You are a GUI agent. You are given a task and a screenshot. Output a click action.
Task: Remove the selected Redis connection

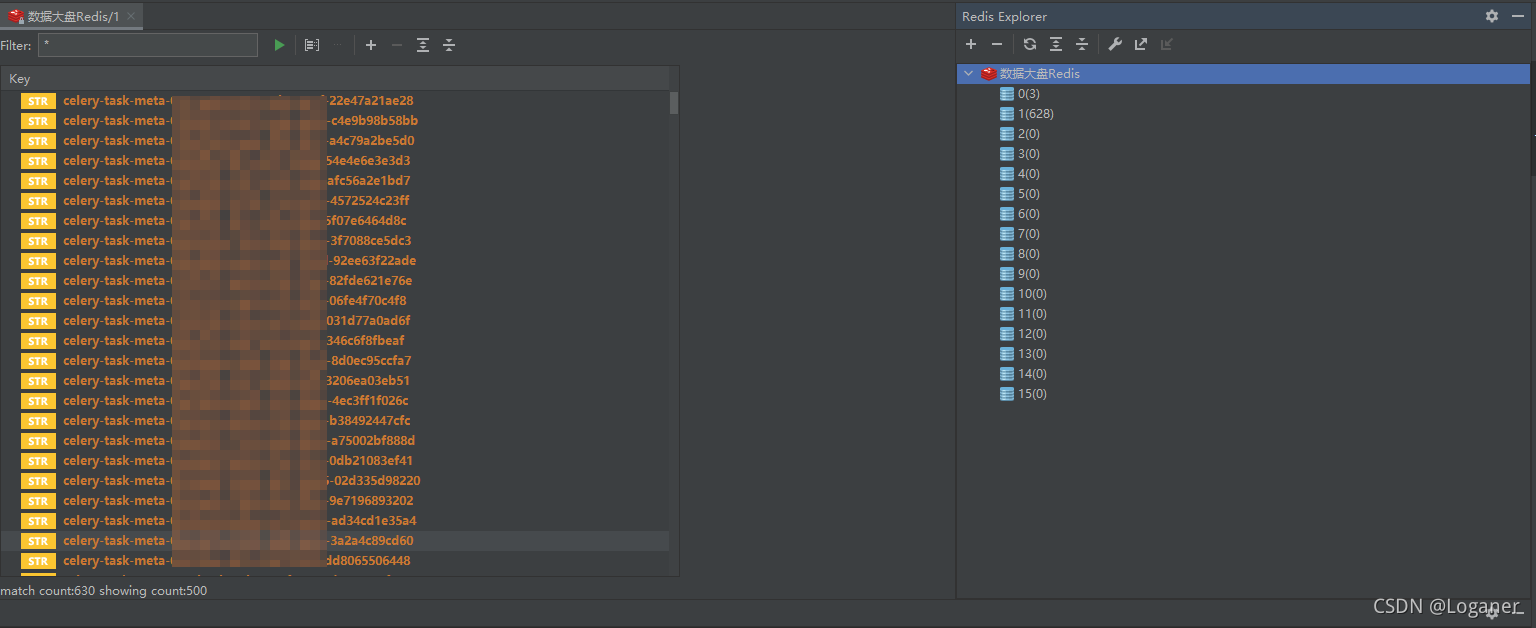click(x=996, y=44)
